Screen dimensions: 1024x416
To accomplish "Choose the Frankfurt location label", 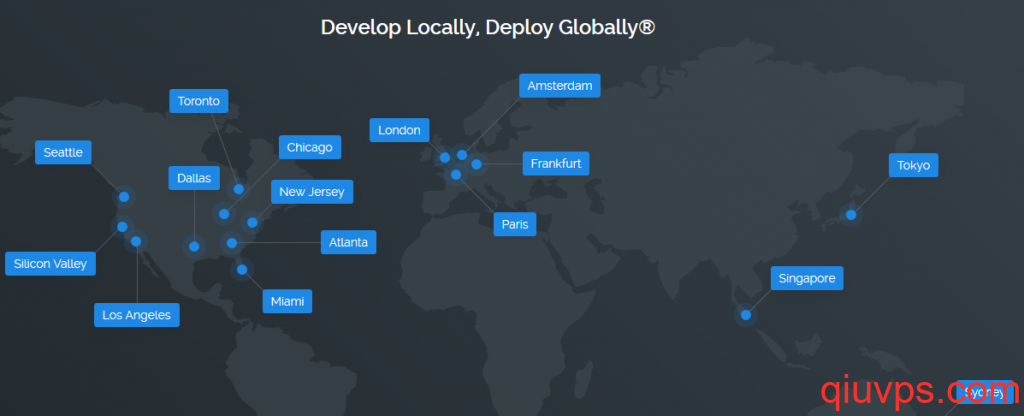I will pos(556,163).
